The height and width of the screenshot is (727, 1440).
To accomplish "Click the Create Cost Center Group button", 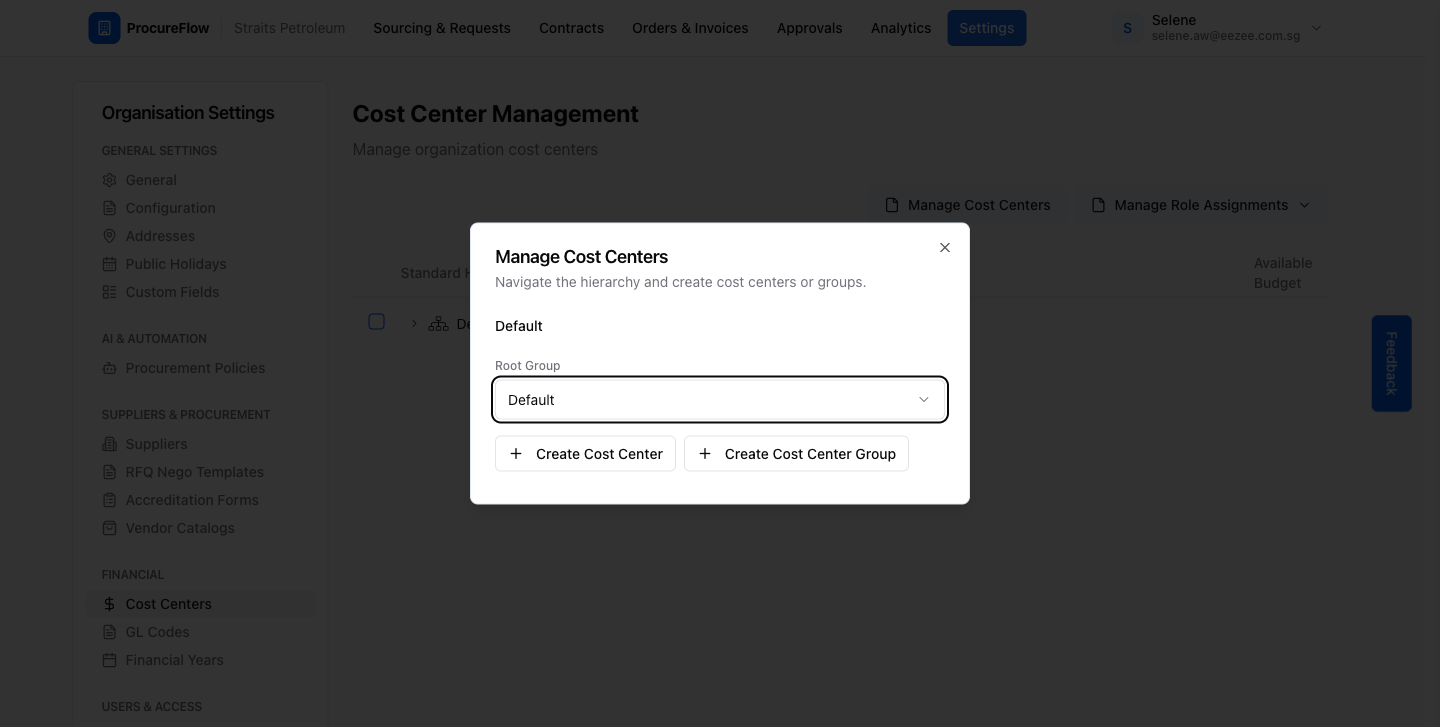I will (x=796, y=454).
